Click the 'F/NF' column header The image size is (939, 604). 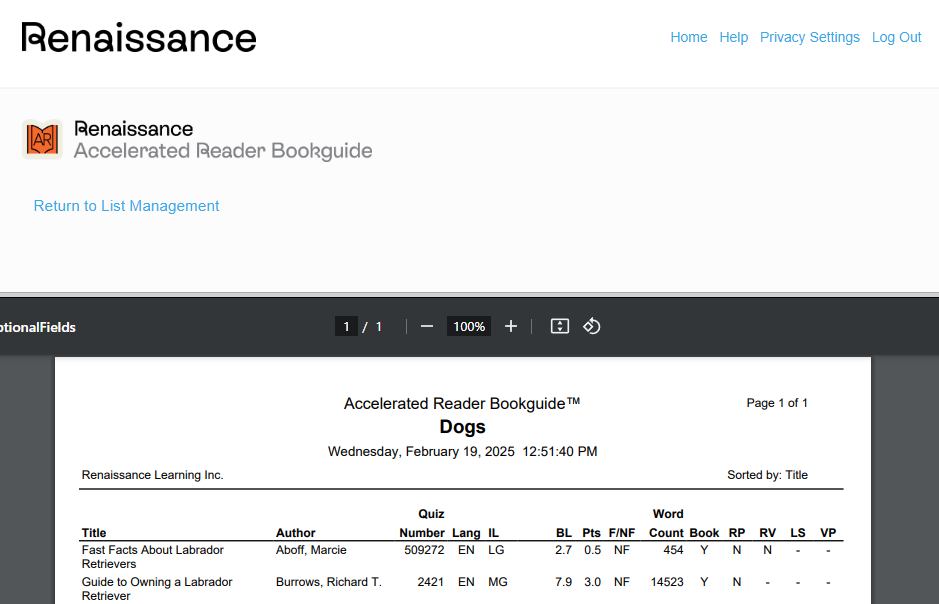(622, 533)
